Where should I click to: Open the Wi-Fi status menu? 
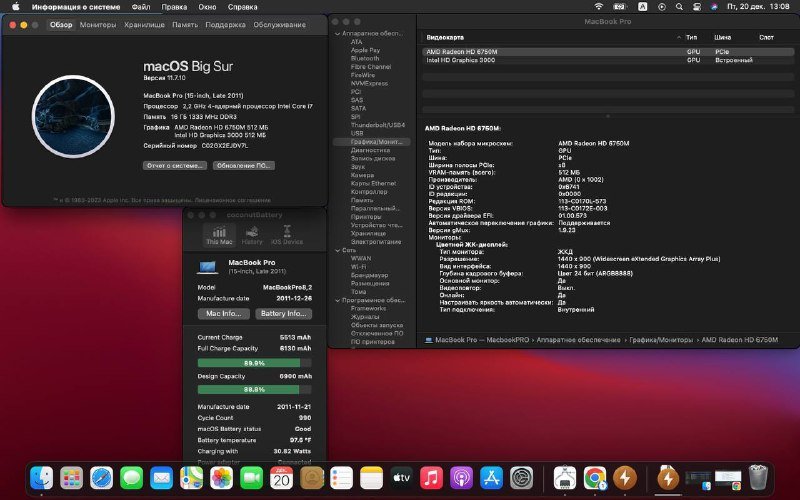tap(599, 7)
